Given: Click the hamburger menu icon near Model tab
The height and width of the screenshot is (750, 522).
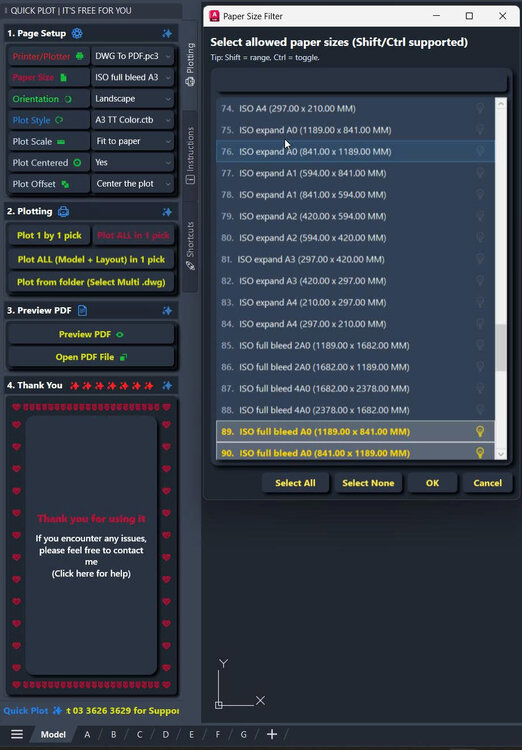Looking at the screenshot, I should (17, 734).
